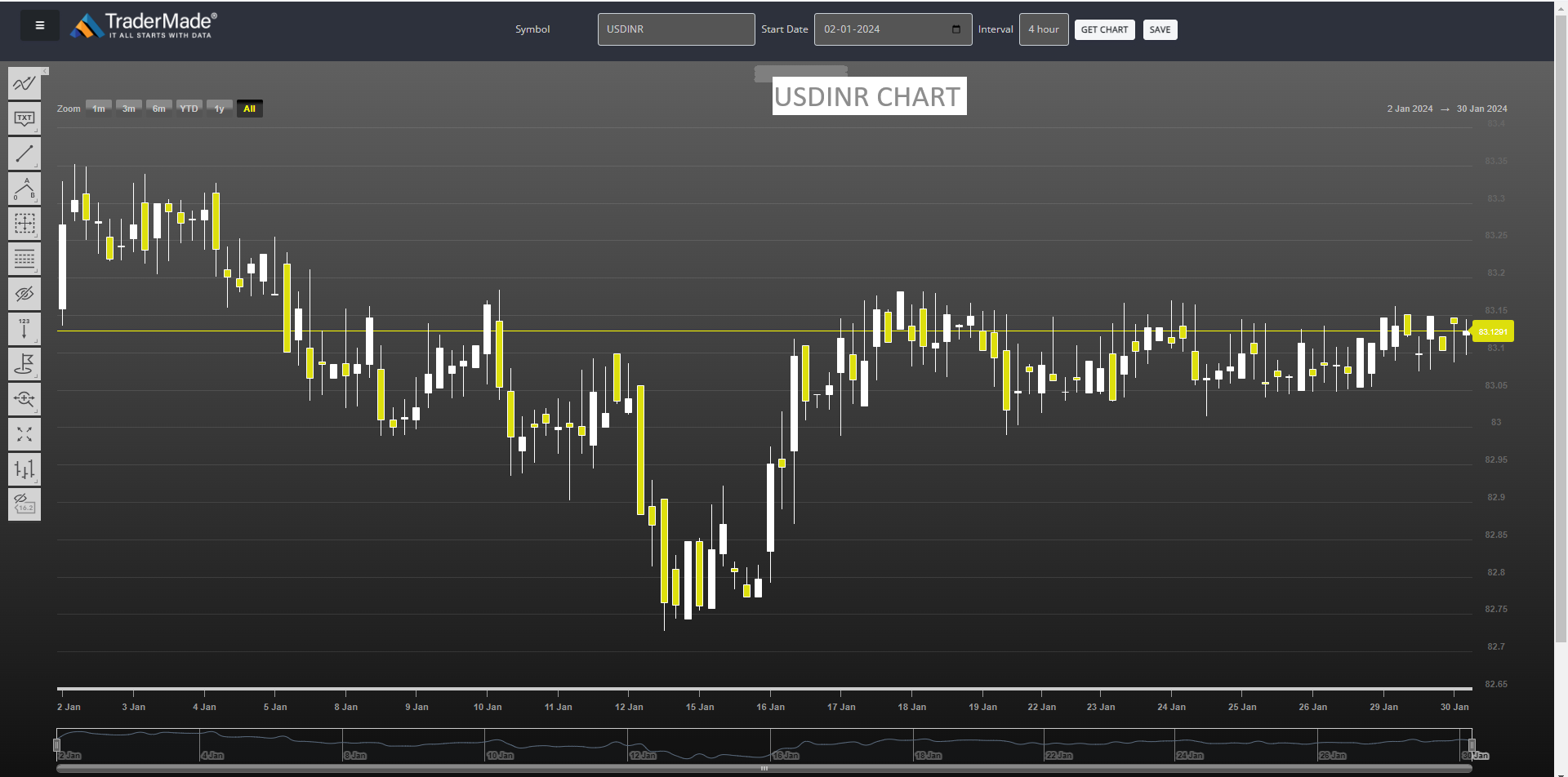Screen dimensions: 1568x777
Task: Grab the navigator left handle
Action: [x=56, y=745]
